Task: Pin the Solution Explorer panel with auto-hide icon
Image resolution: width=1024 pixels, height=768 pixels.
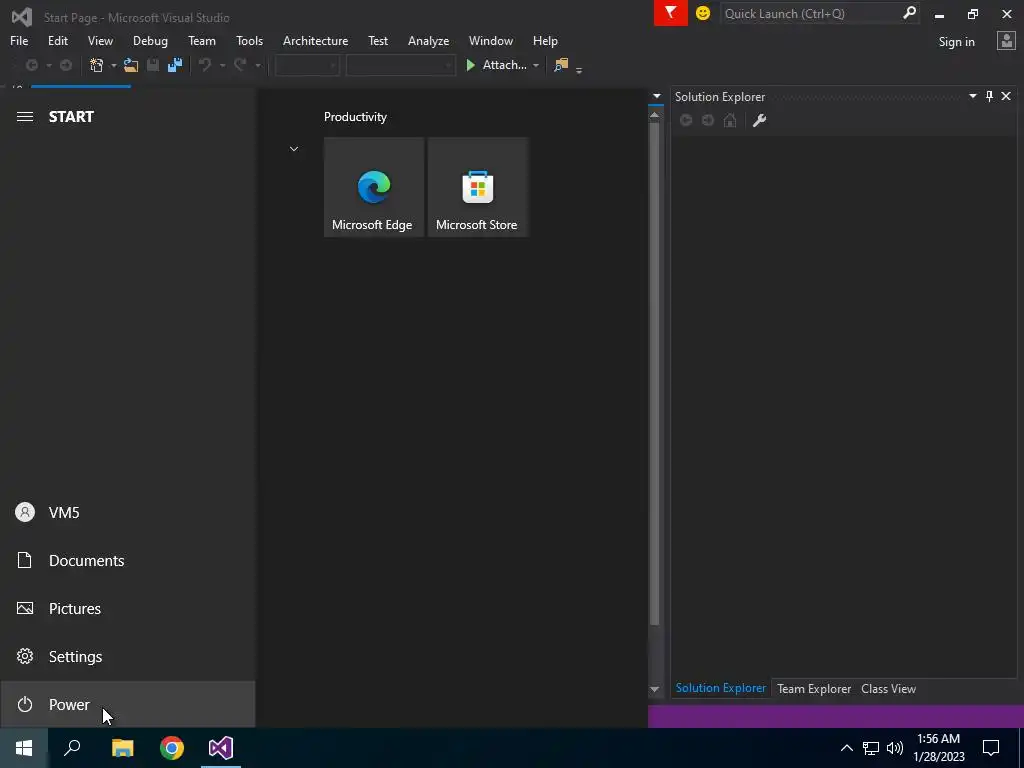Action: [989, 97]
